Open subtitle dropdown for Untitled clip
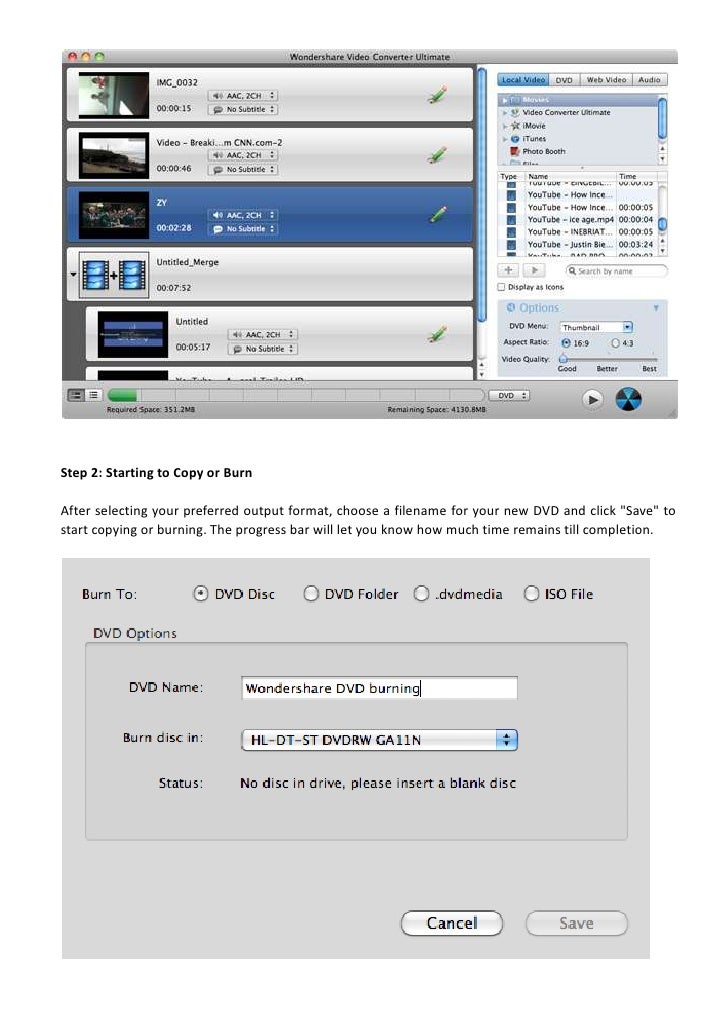 (263, 349)
